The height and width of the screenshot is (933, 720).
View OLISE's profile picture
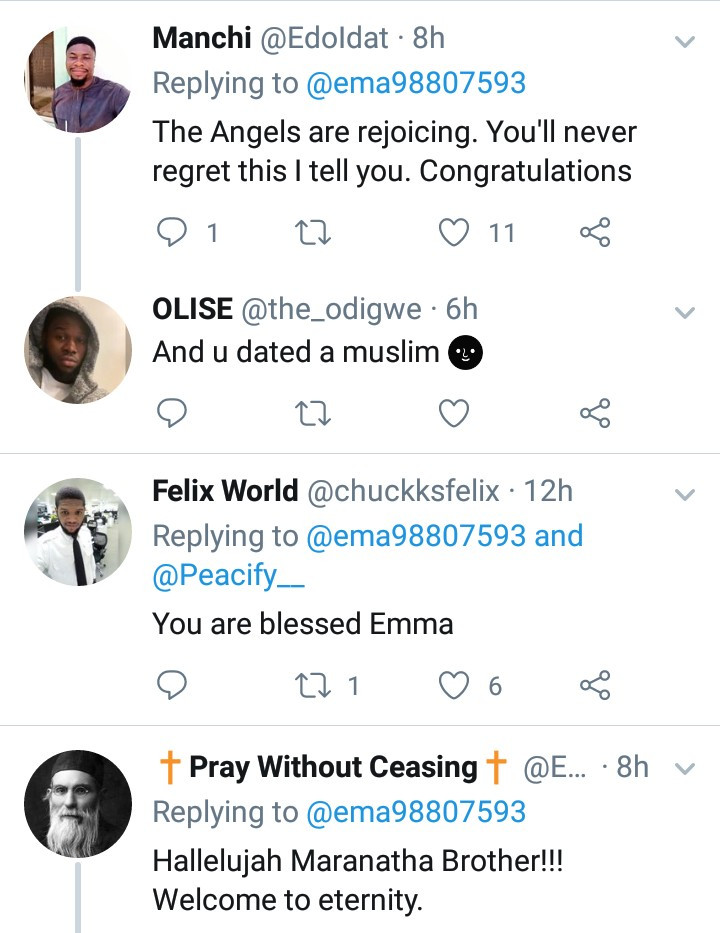[x=78, y=350]
